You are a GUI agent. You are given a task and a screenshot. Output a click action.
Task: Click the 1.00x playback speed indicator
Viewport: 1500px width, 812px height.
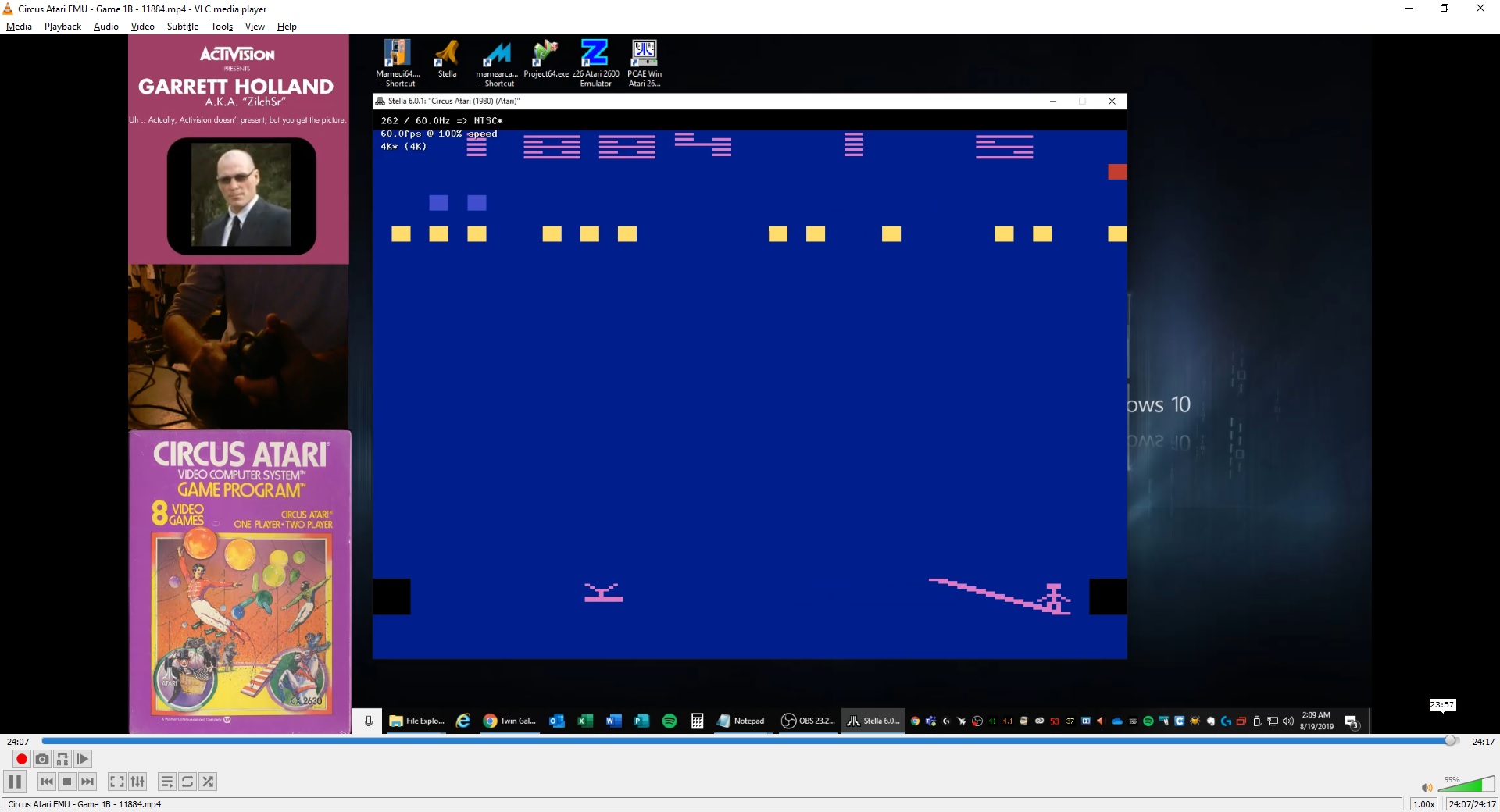click(1423, 804)
